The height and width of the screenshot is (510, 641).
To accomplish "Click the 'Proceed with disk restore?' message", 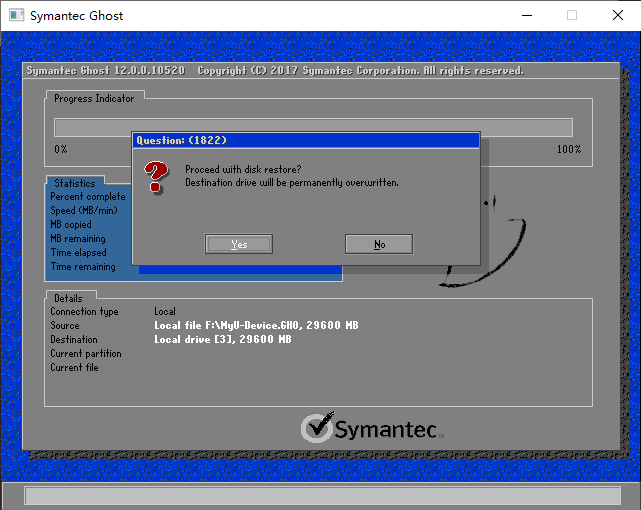I will (x=243, y=169).
